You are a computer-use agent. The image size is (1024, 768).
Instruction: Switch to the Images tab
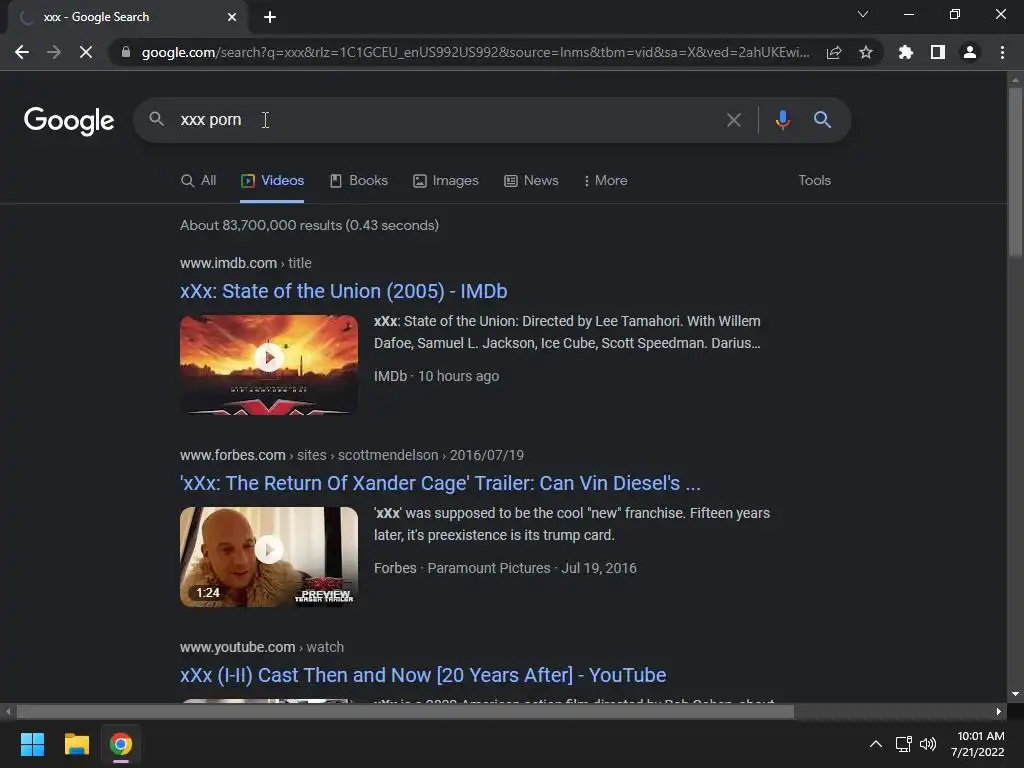[446, 181]
